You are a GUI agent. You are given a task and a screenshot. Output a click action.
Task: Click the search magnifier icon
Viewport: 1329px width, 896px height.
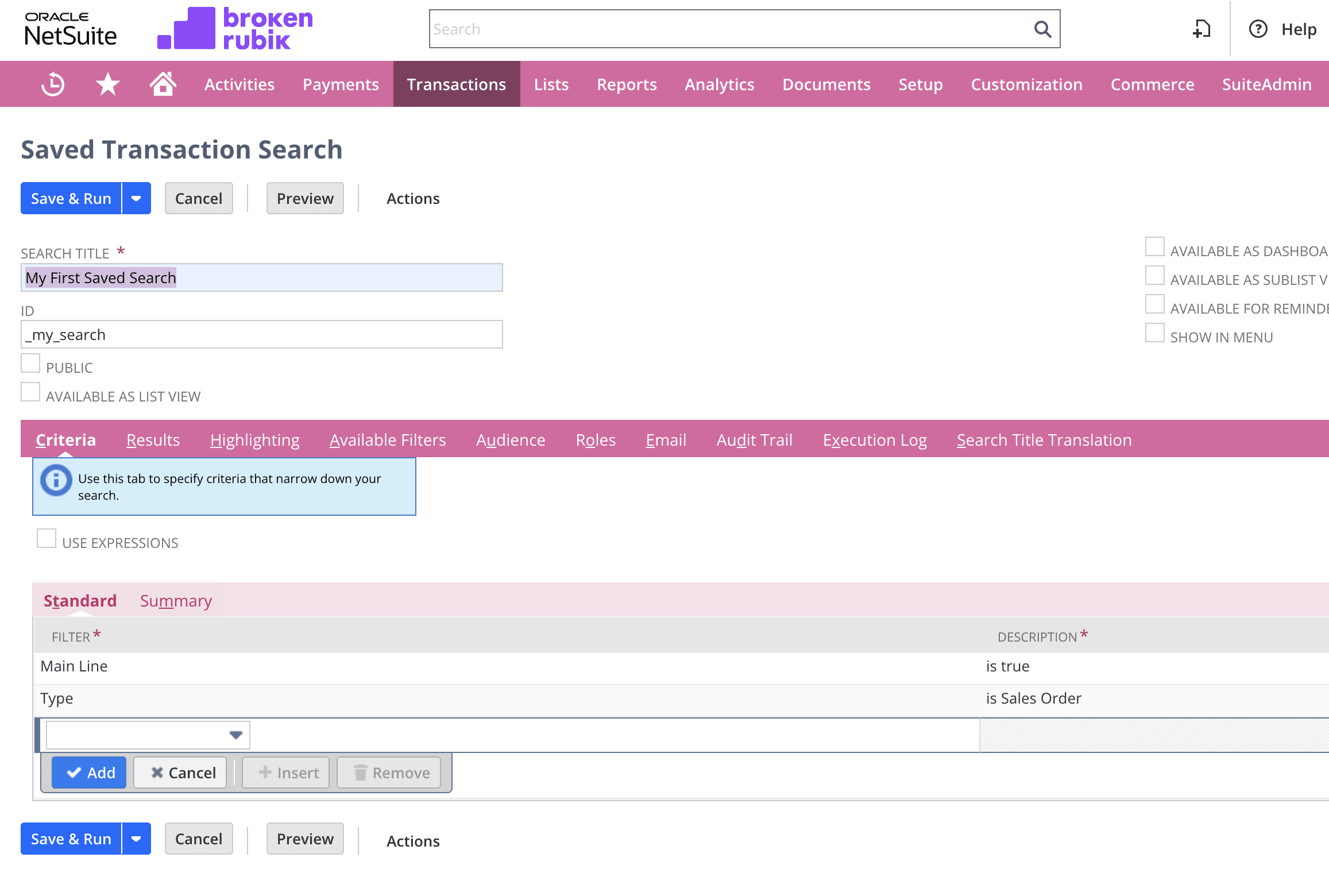[x=1042, y=28]
